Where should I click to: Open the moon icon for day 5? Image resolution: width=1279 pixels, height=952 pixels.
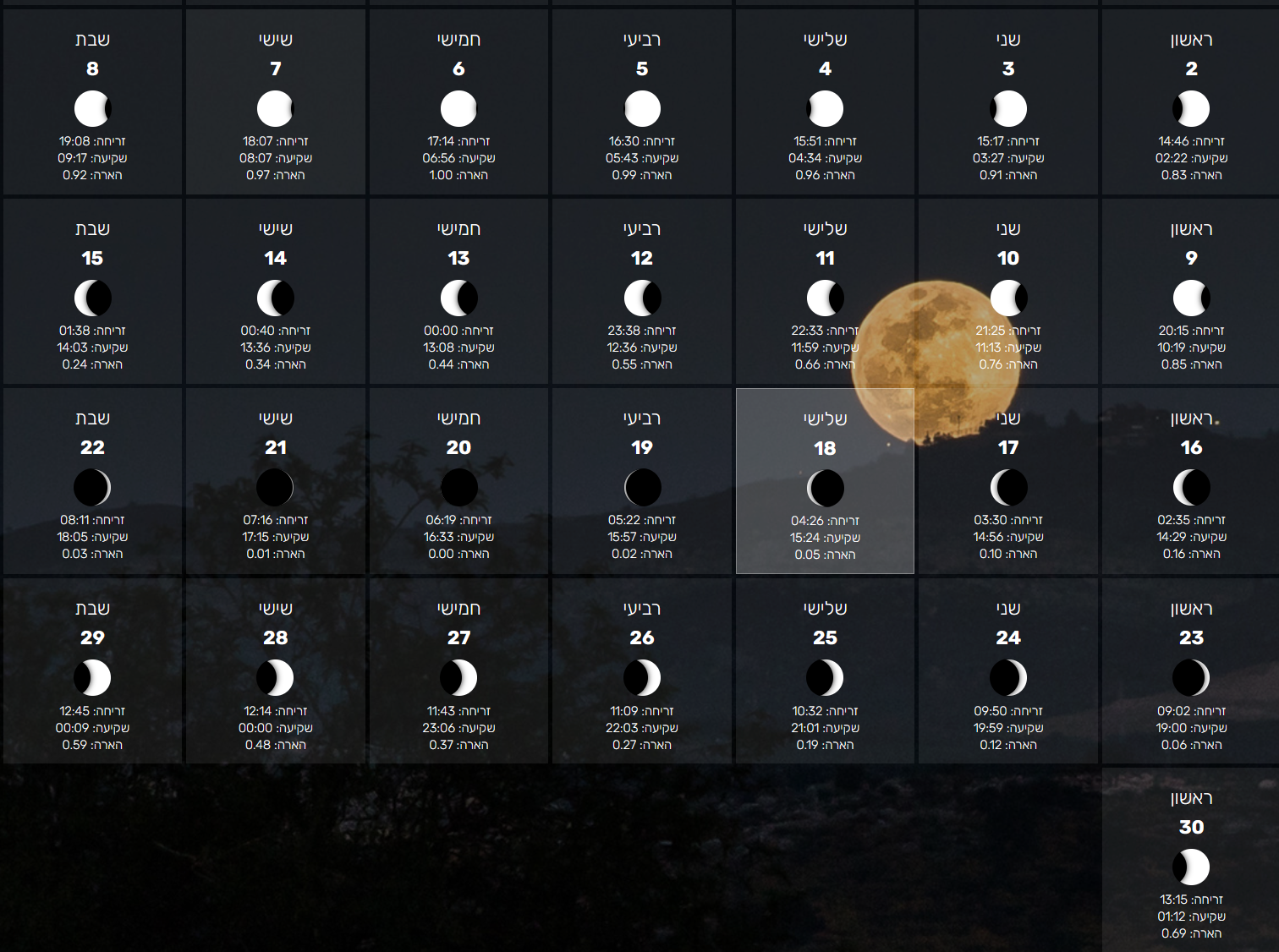click(x=642, y=109)
